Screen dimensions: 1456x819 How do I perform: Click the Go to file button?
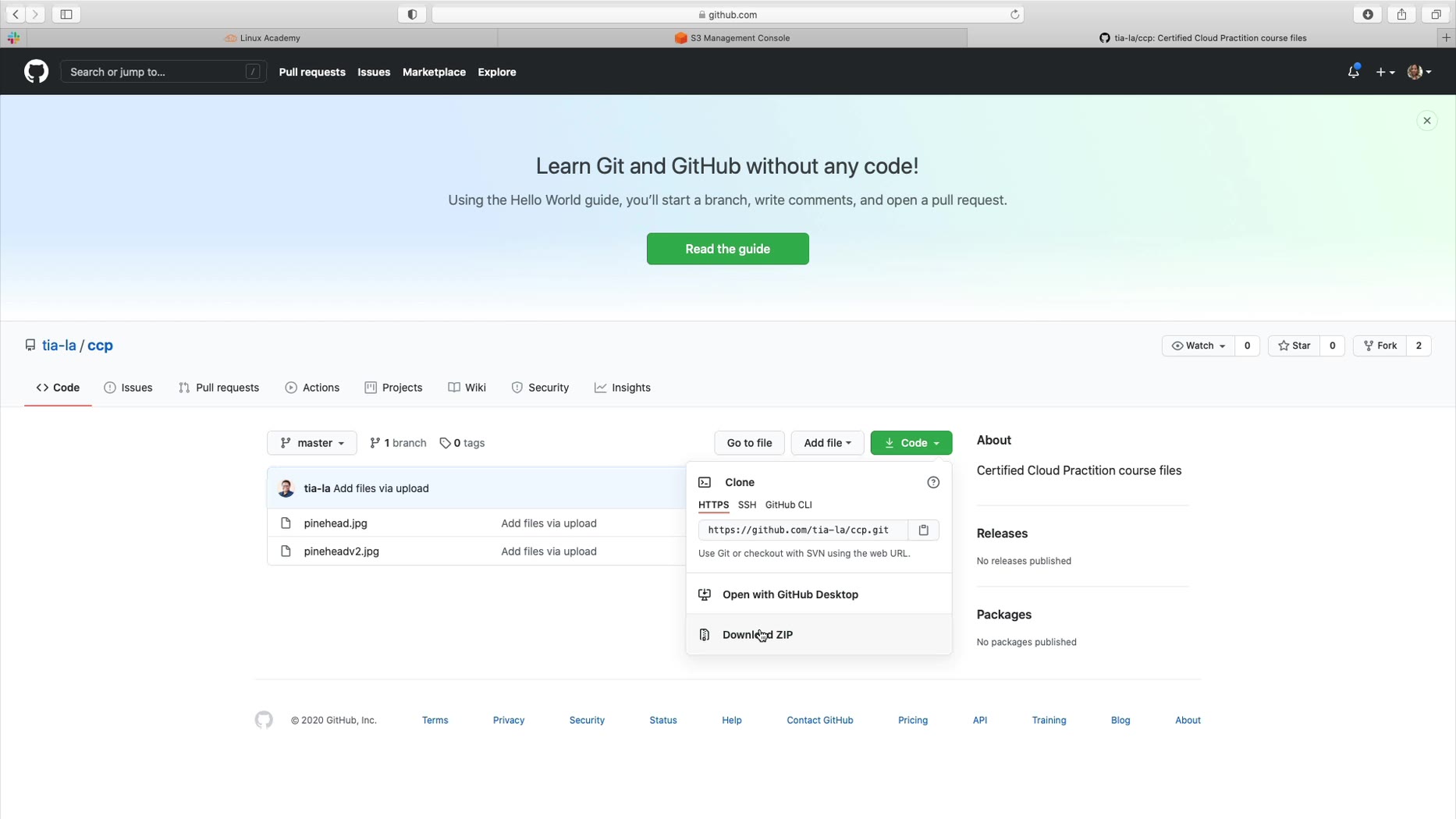click(749, 443)
